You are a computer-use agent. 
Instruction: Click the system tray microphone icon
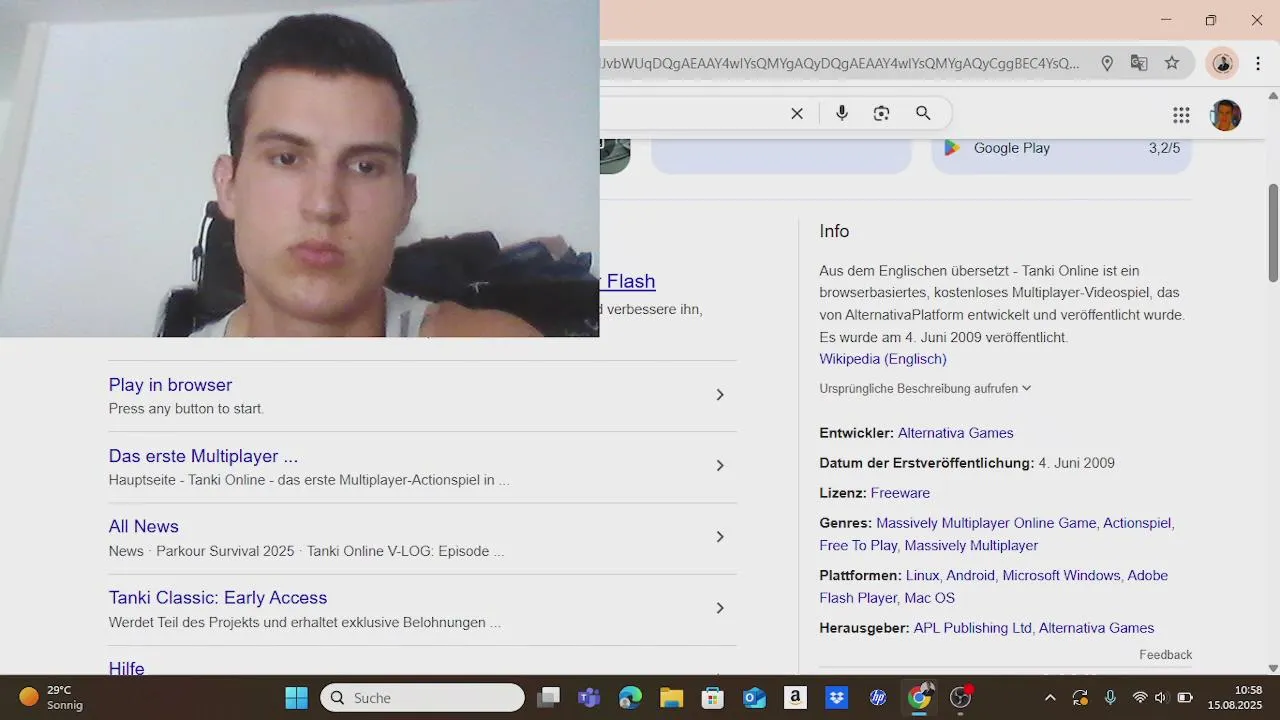pyautogui.click(x=1110, y=697)
